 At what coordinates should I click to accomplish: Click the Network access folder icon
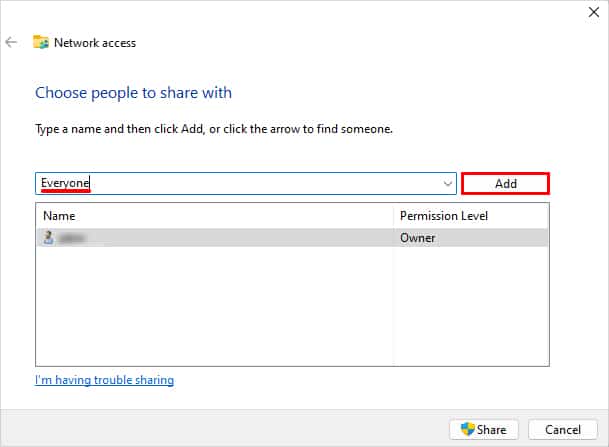[x=41, y=42]
